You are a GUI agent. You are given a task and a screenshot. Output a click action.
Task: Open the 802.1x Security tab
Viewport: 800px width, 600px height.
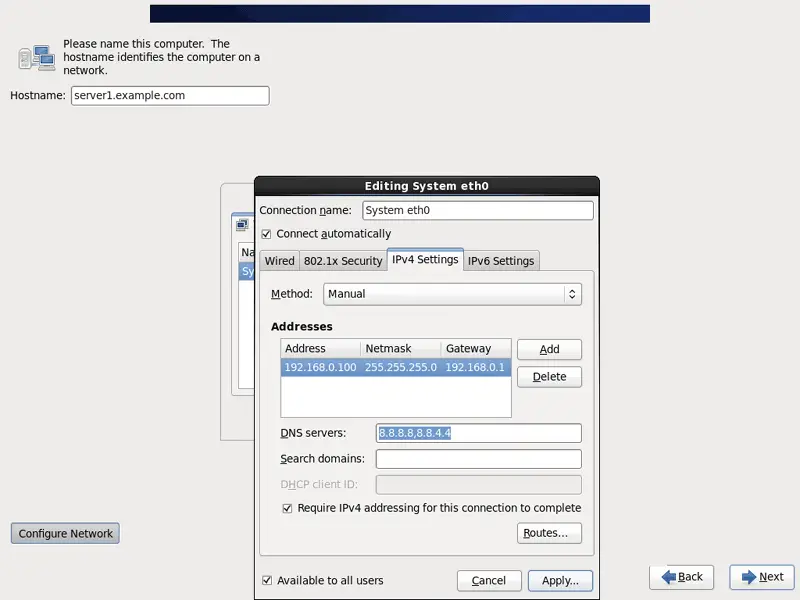click(343, 261)
